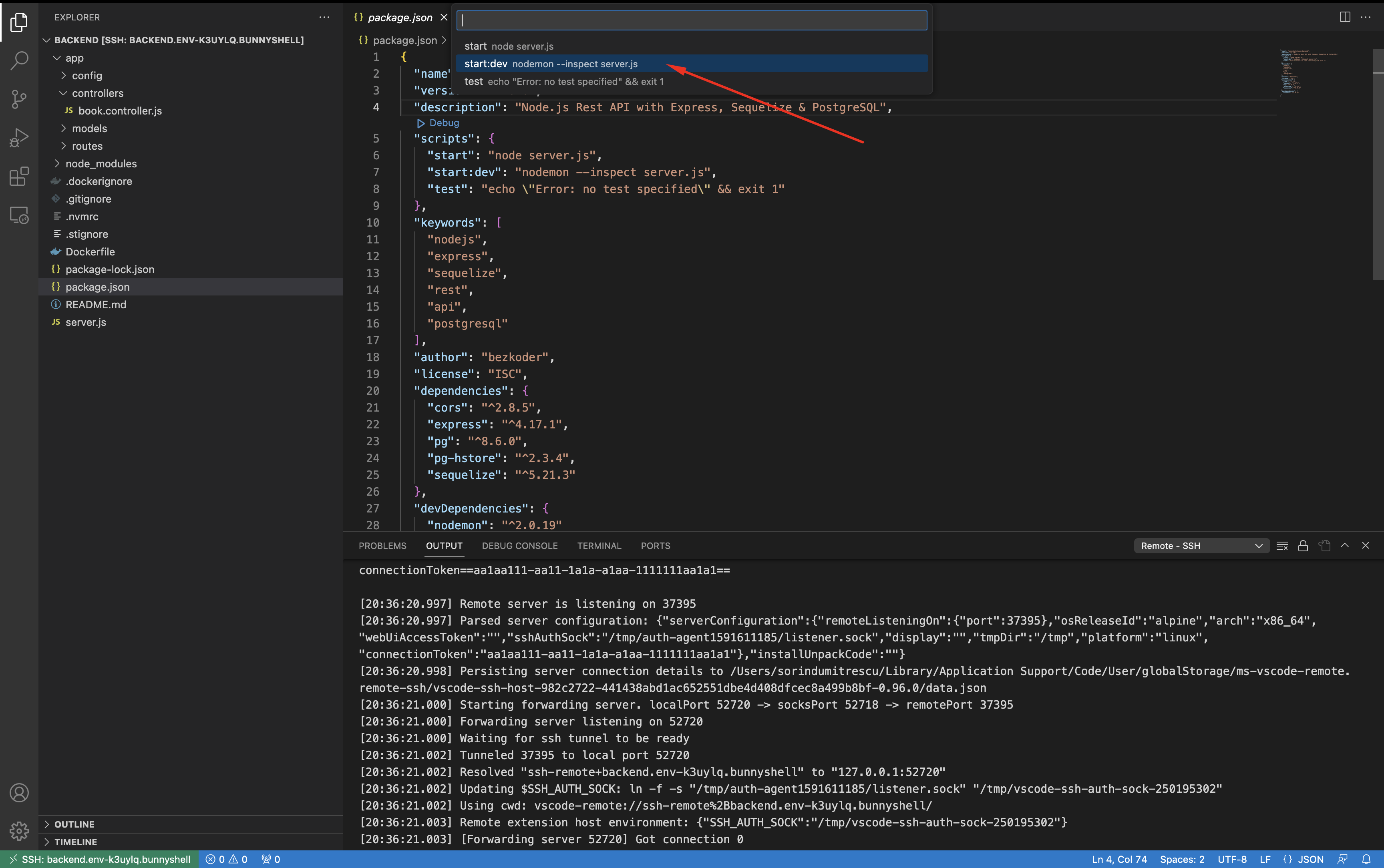Open the Remote - SSH output channel dropdown
This screenshot has height=868, width=1384.
1201,546
